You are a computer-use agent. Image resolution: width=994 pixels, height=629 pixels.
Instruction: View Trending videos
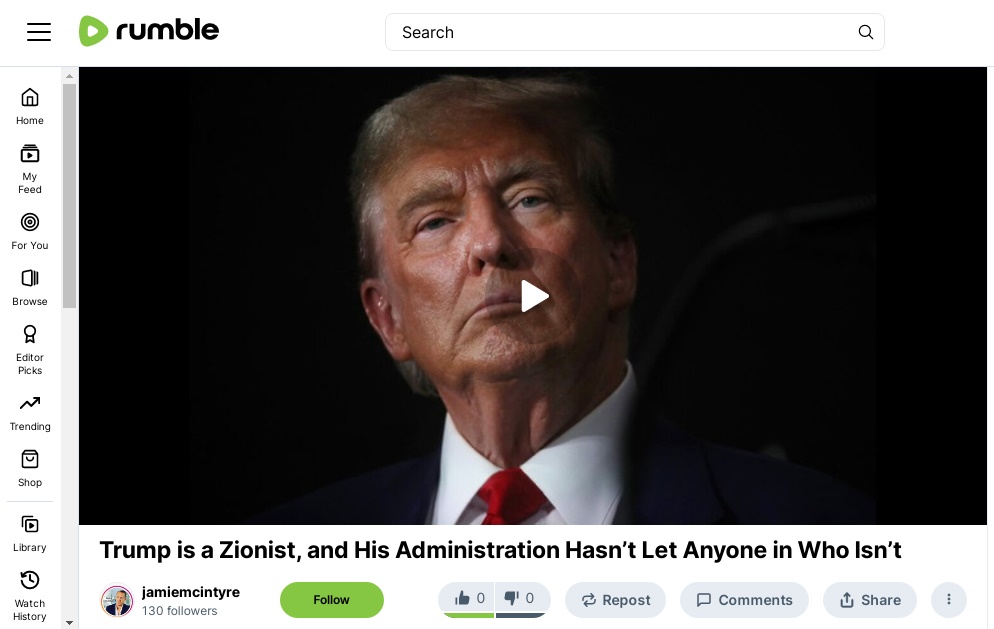(30, 413)
